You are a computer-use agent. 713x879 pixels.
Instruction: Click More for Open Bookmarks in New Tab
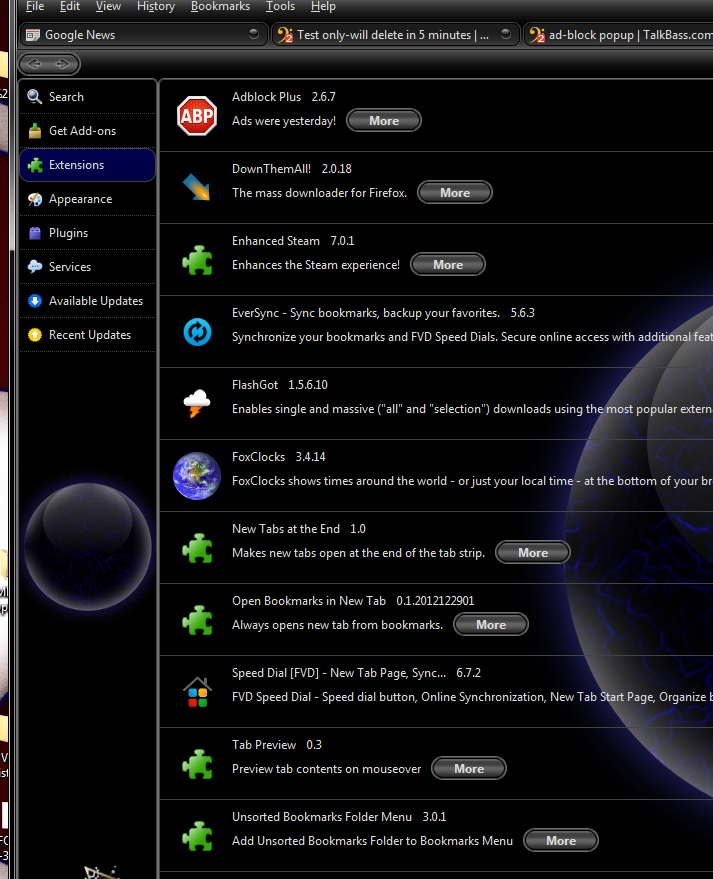[x=490, y=624]
